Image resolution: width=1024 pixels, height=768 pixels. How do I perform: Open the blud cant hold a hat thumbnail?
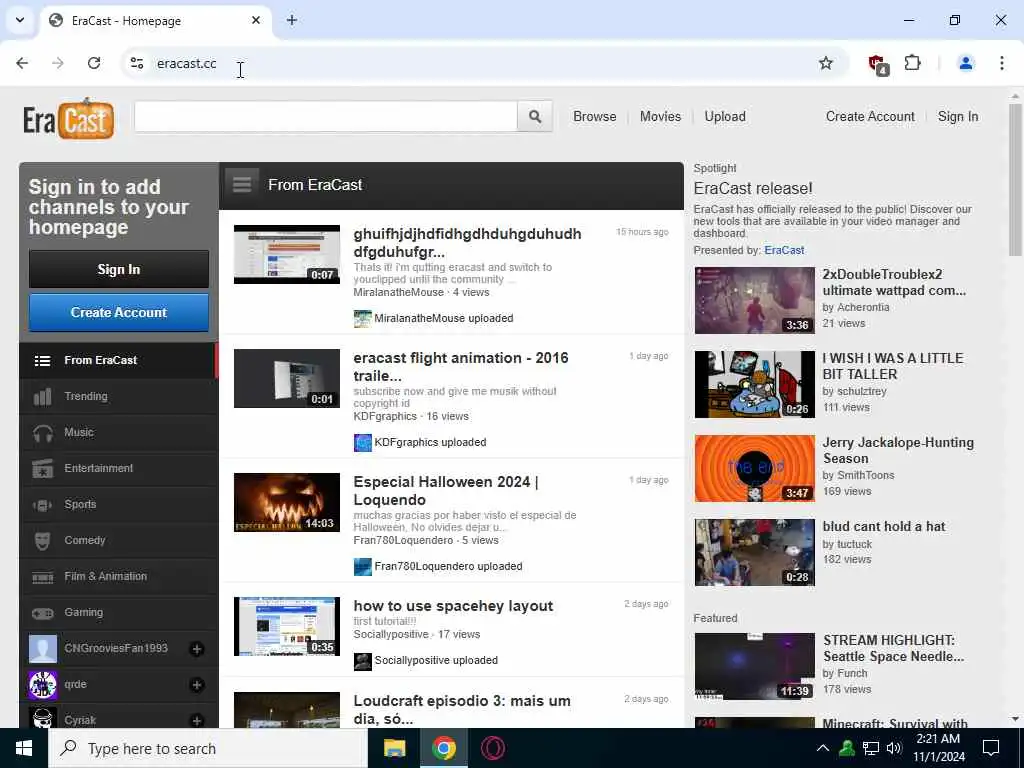[754, 552]
